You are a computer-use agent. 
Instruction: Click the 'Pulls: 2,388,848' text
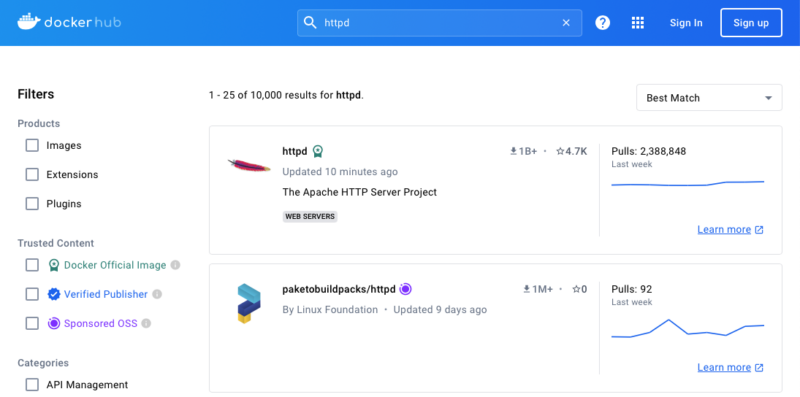[x=648, y=151]
